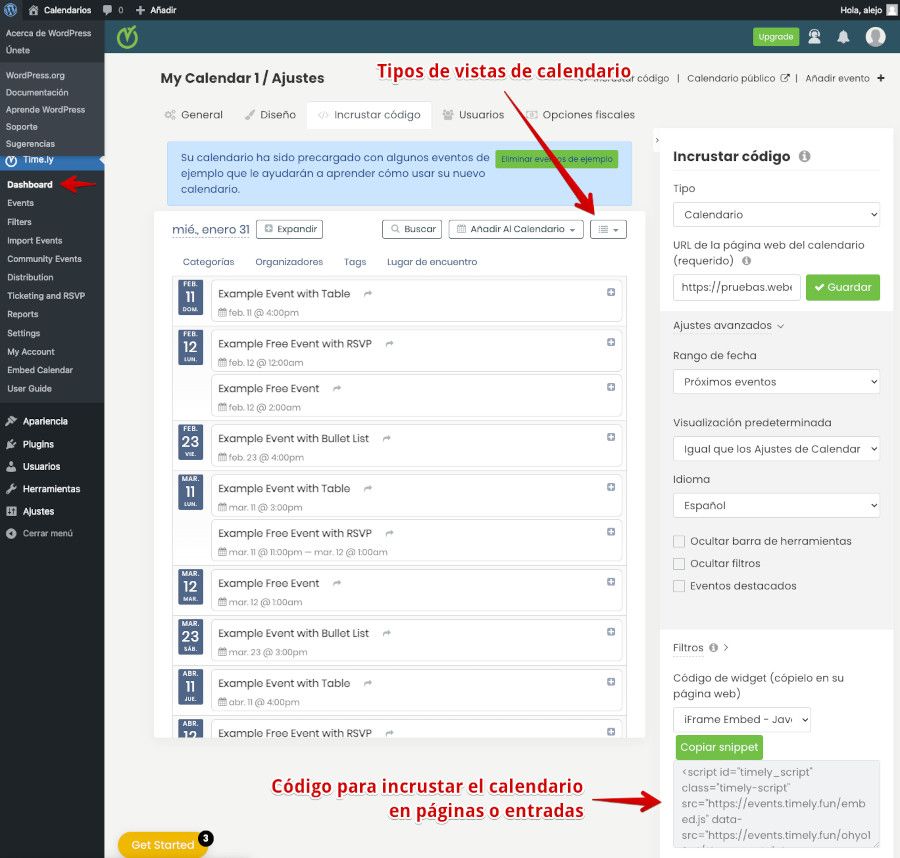This screenshot has width=900, height=858.
Task: Click the info icon next to Filtros
Action: click(713, 647)
